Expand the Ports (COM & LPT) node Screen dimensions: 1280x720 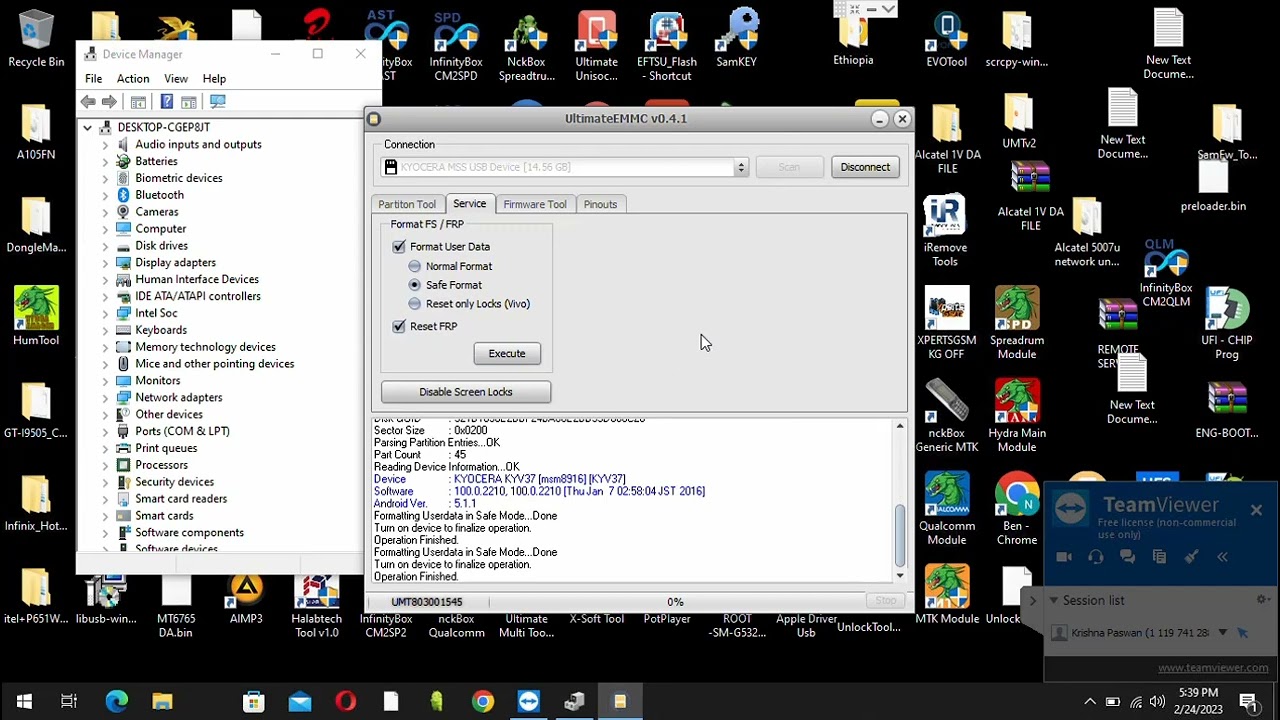(x=105, y=431)
